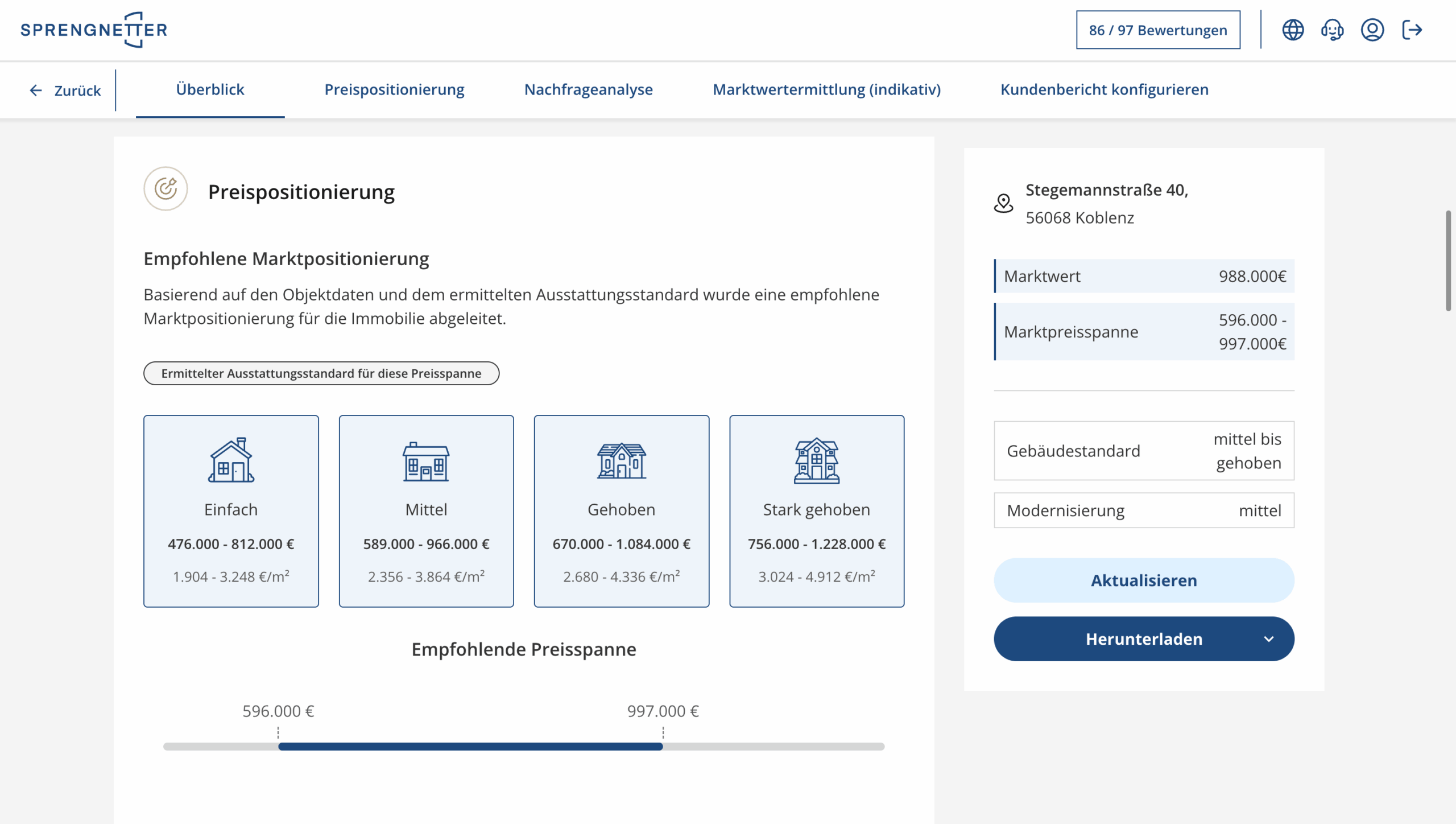Viewport: 1456px width, 824px height.
Task: Click the 997.000 € slider marker label
Action: tap(663, 711)
